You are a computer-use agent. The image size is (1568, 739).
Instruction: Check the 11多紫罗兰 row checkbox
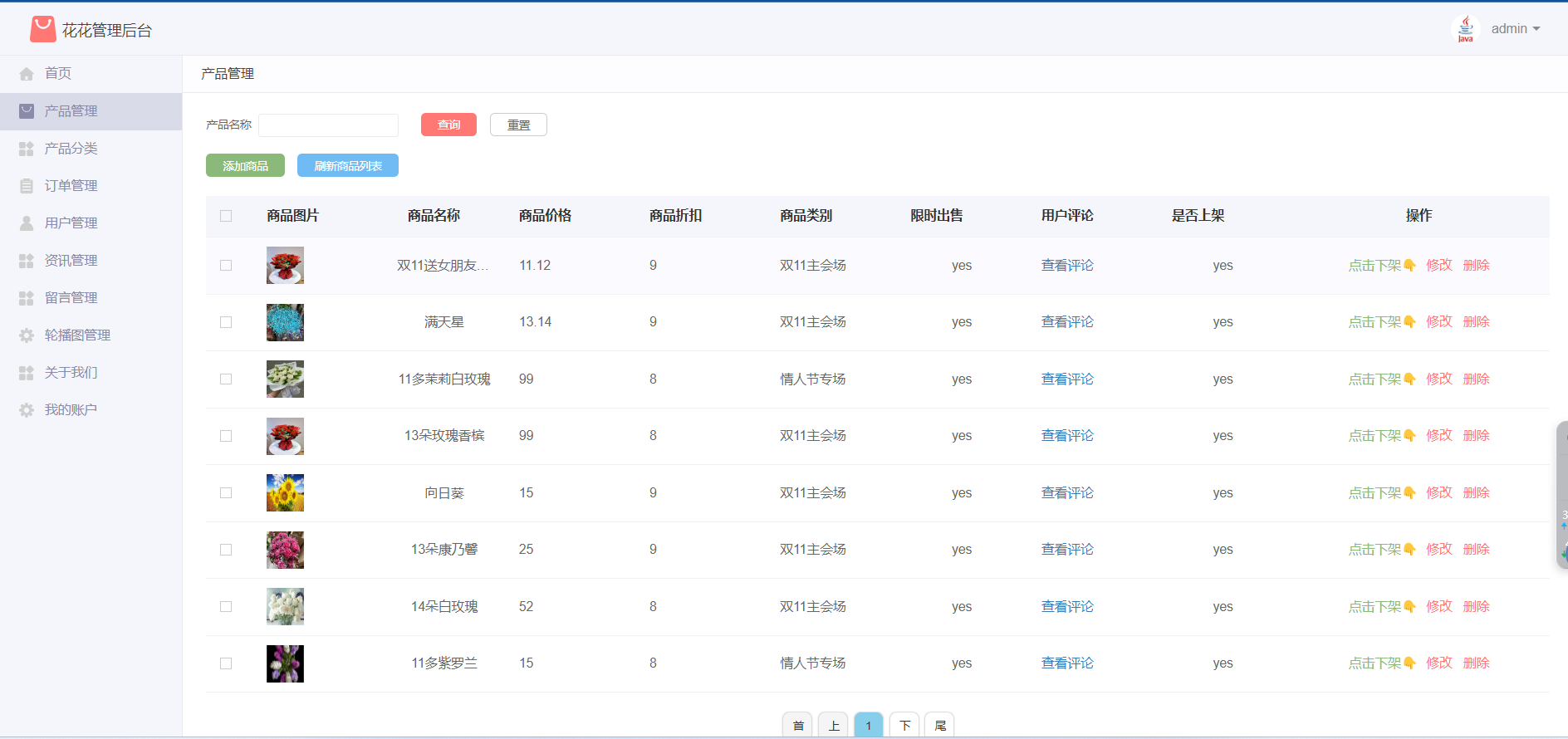click(x=226, y=663)
